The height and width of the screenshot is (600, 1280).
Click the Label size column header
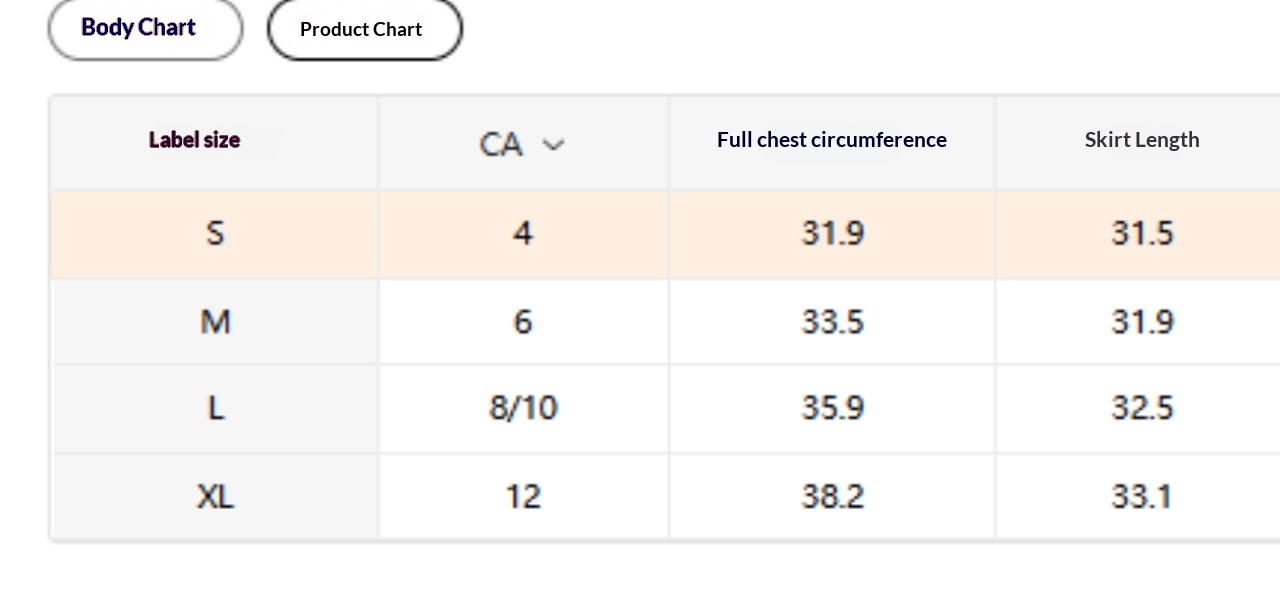pos(195,140)
